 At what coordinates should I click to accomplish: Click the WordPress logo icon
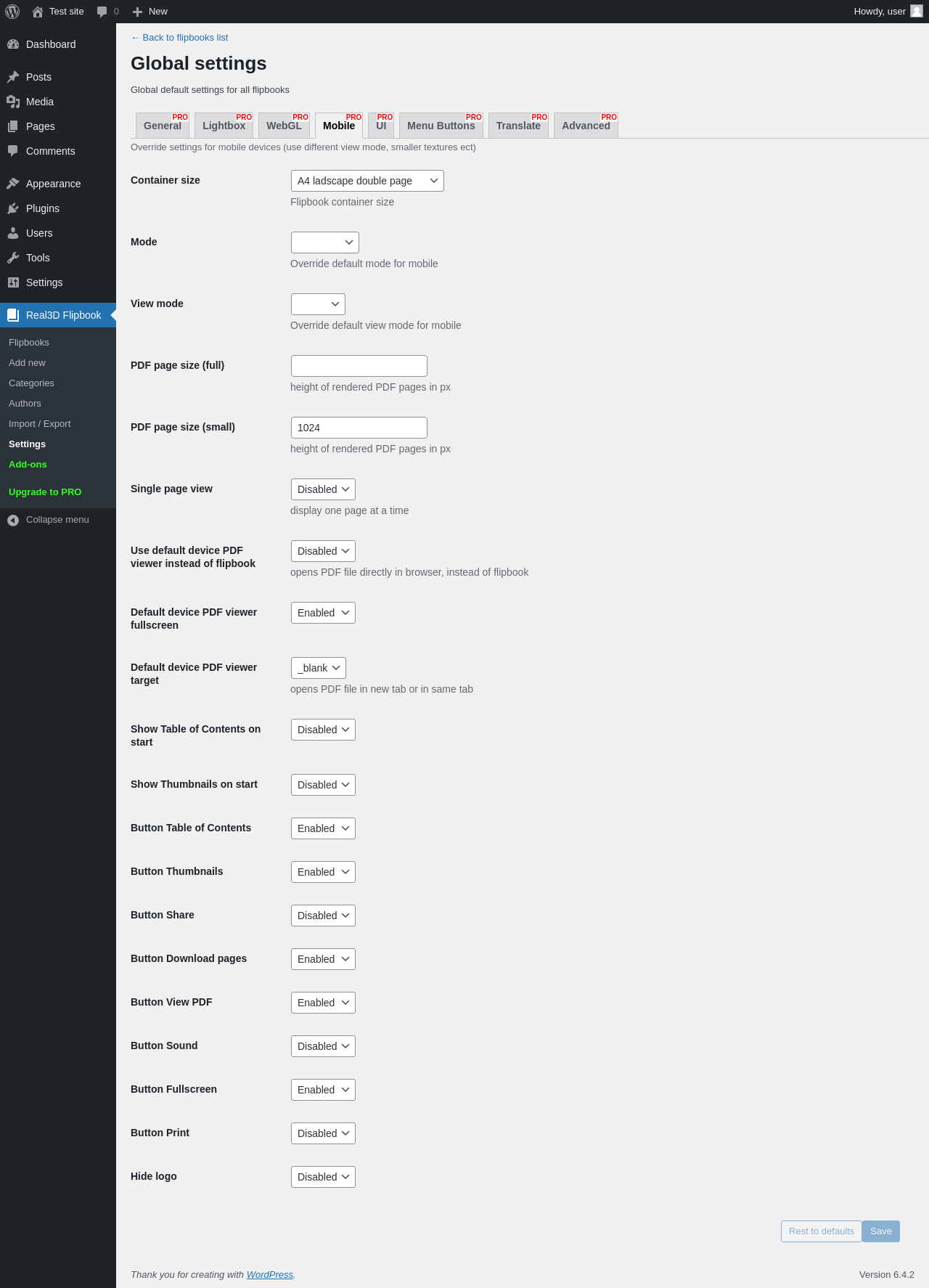(12, 12)
